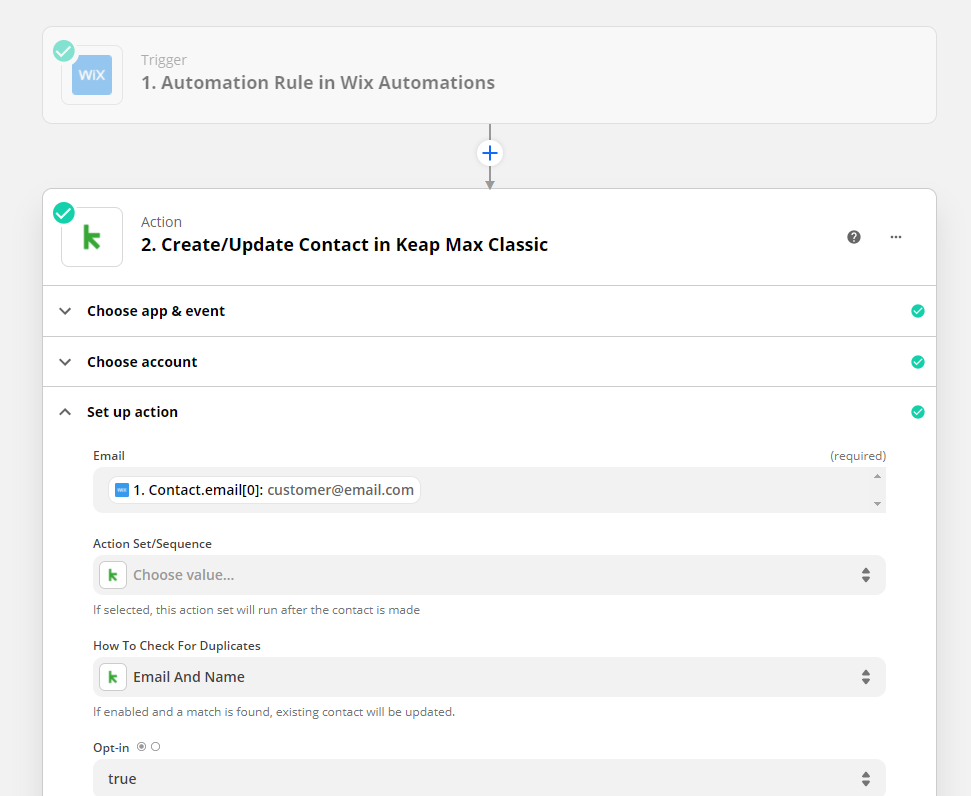Open the Opt-in true dropdown
971x796 pixels.
[x=489, y=778]
